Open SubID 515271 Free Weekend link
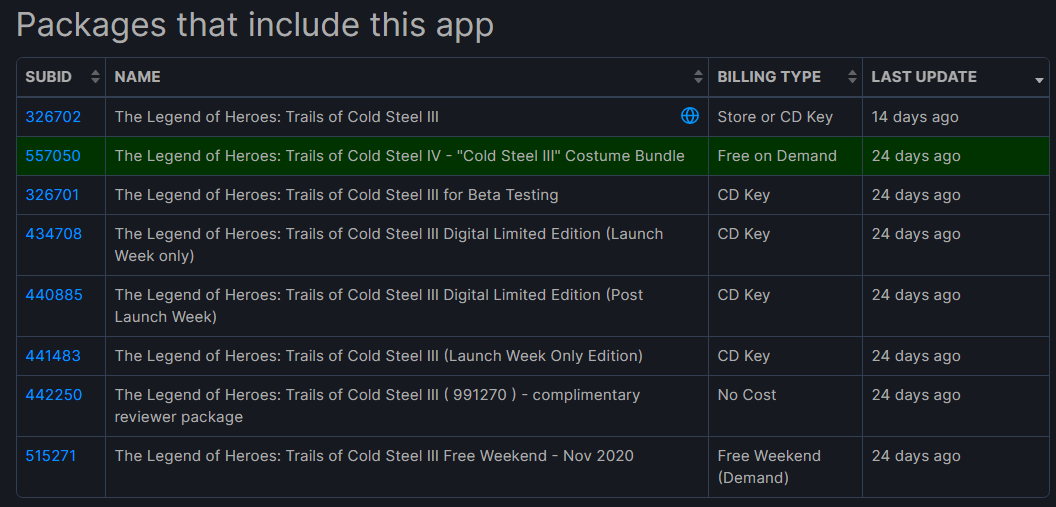This screenshot has height=507, width=1056. [51, 456]
